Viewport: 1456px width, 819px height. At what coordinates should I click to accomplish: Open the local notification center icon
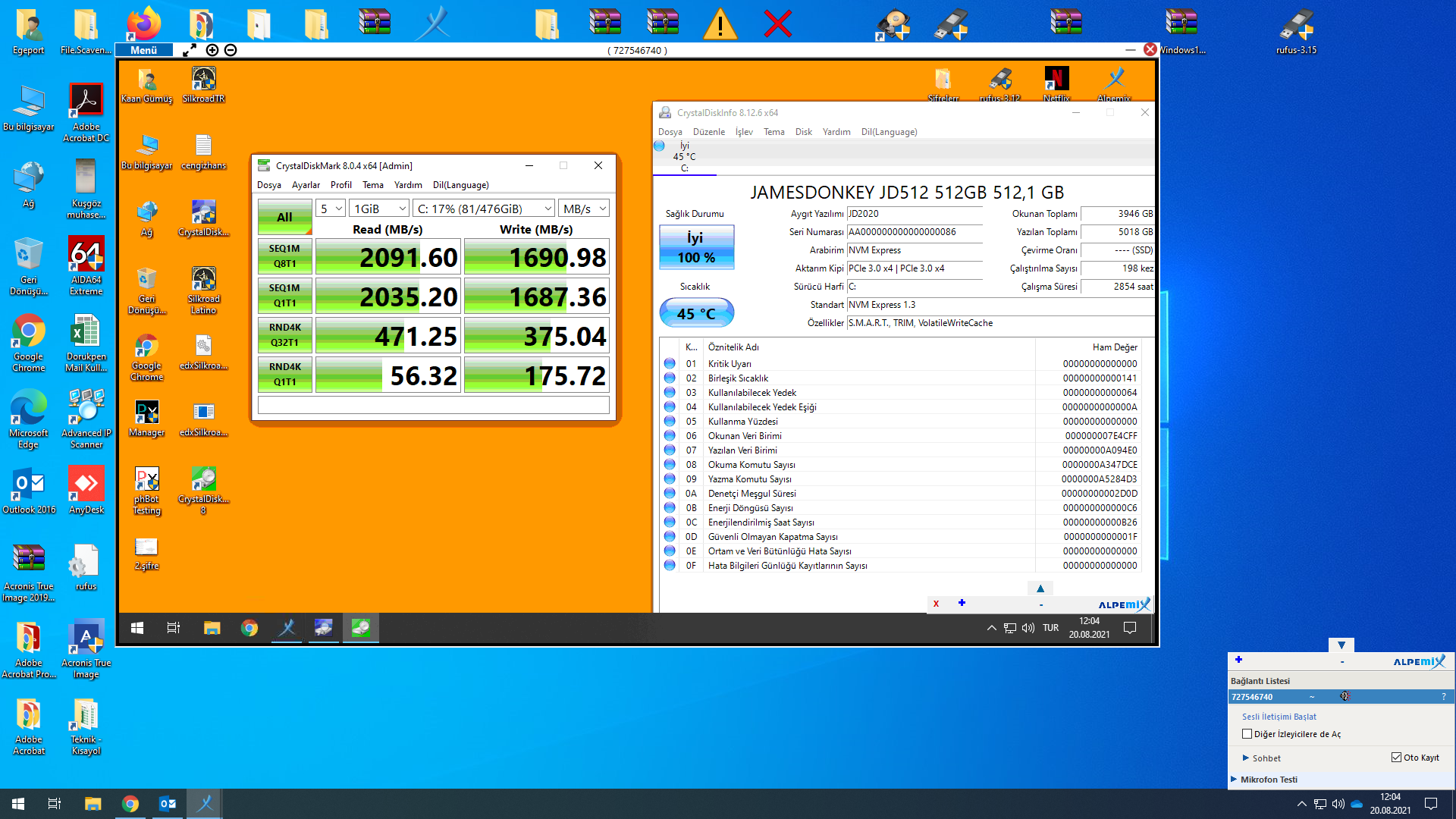[1431, 804]
